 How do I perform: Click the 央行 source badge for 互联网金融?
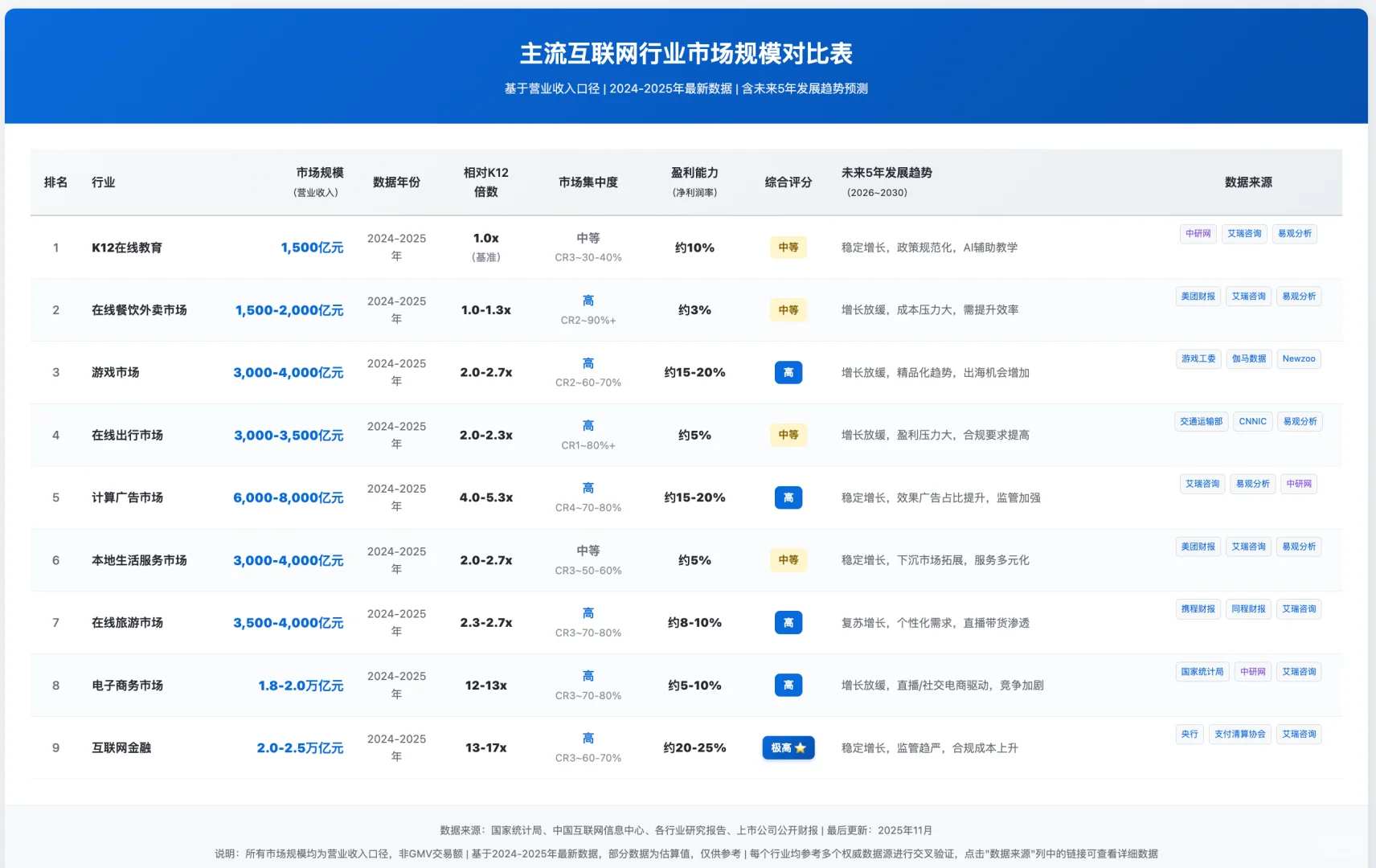click(x=1190, y=734)
